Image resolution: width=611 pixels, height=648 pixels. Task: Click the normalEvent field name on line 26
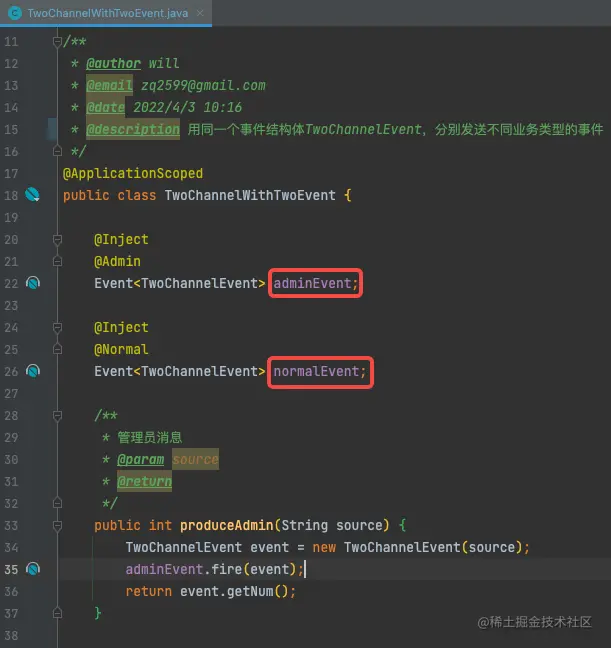316,371
